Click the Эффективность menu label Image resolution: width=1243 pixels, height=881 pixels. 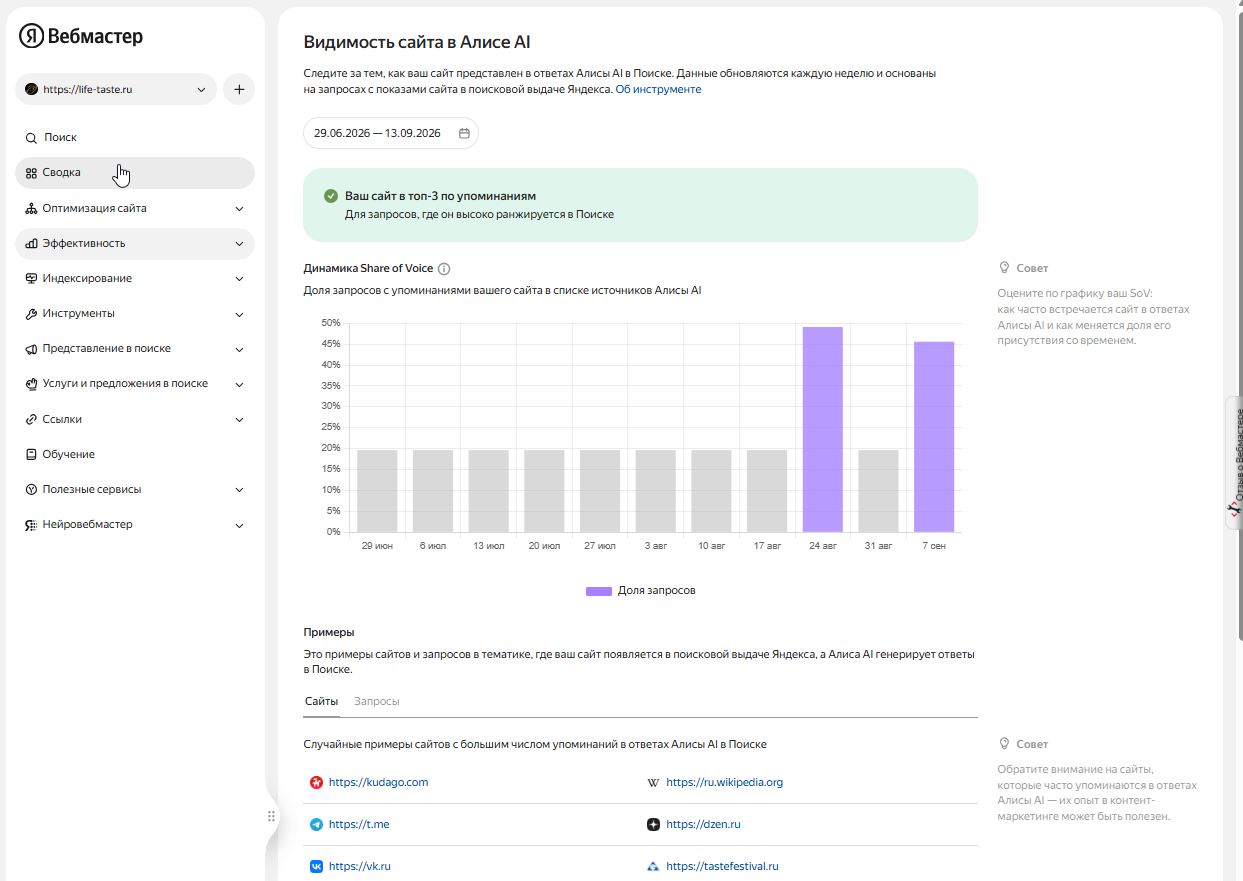point(84,243)
